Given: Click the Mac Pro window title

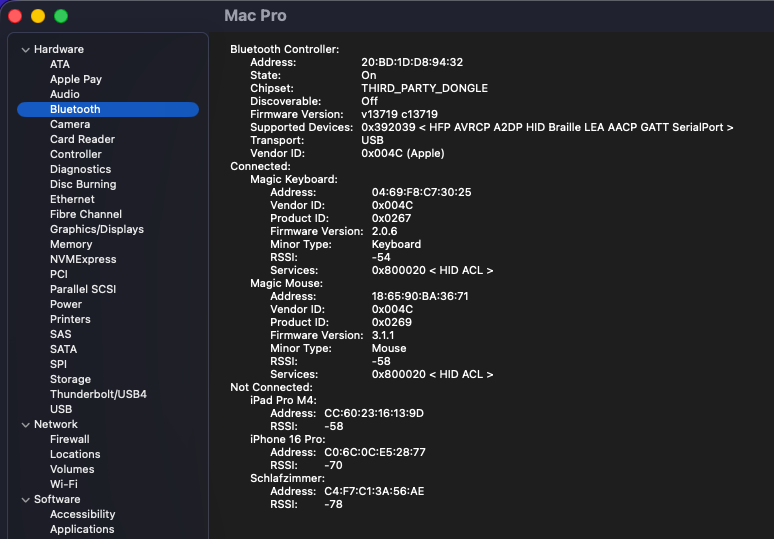Looking at the screenshot, I should (x=255, y=16).
